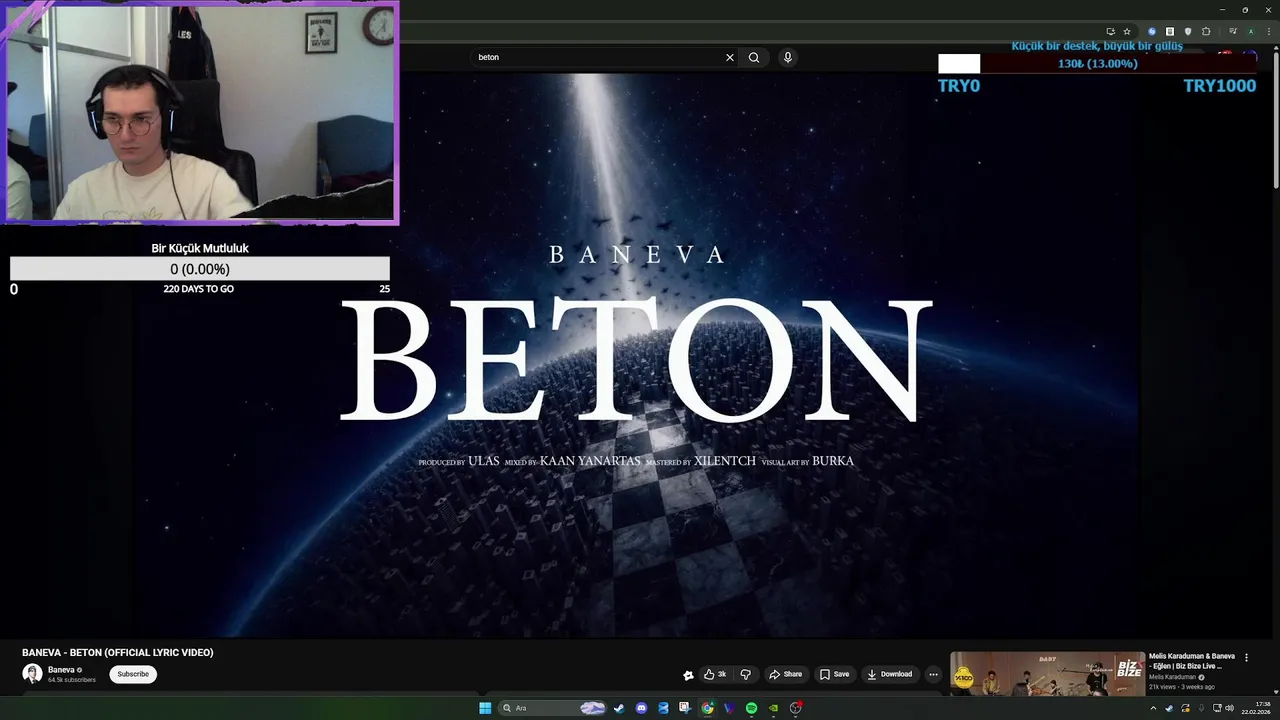The height and width of the screenshot is (720, 1280).
Task: Open Google Chrome taskbar icon
Action: (707, 708)
